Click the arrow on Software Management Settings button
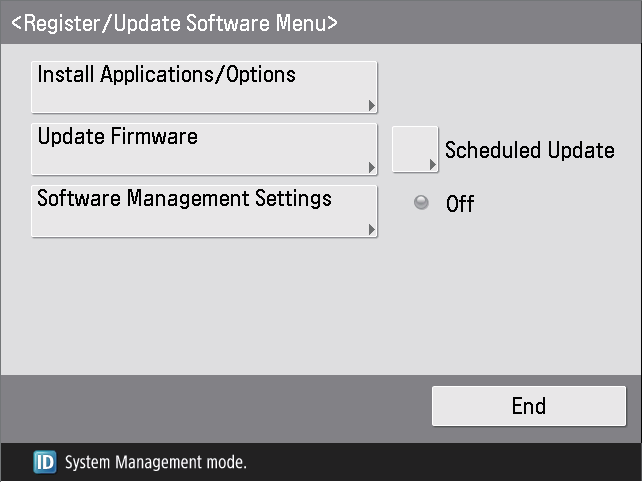 coord(371,229)
